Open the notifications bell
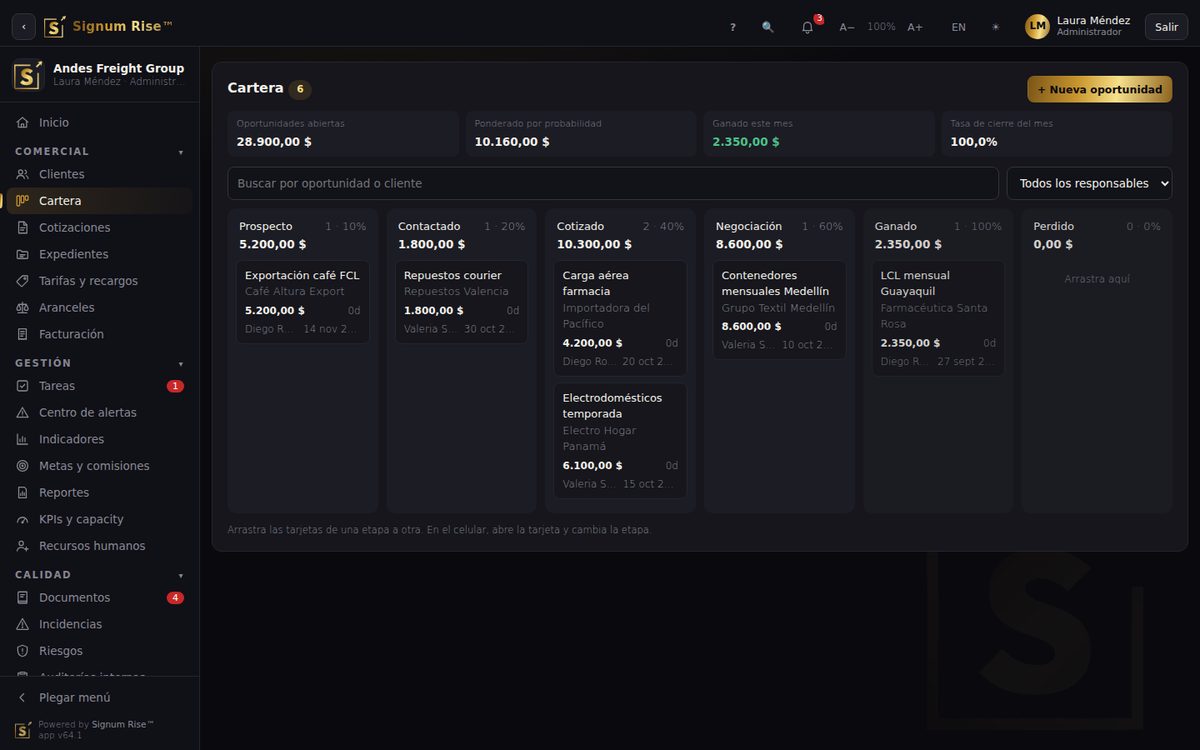 [x=808, y=27]
